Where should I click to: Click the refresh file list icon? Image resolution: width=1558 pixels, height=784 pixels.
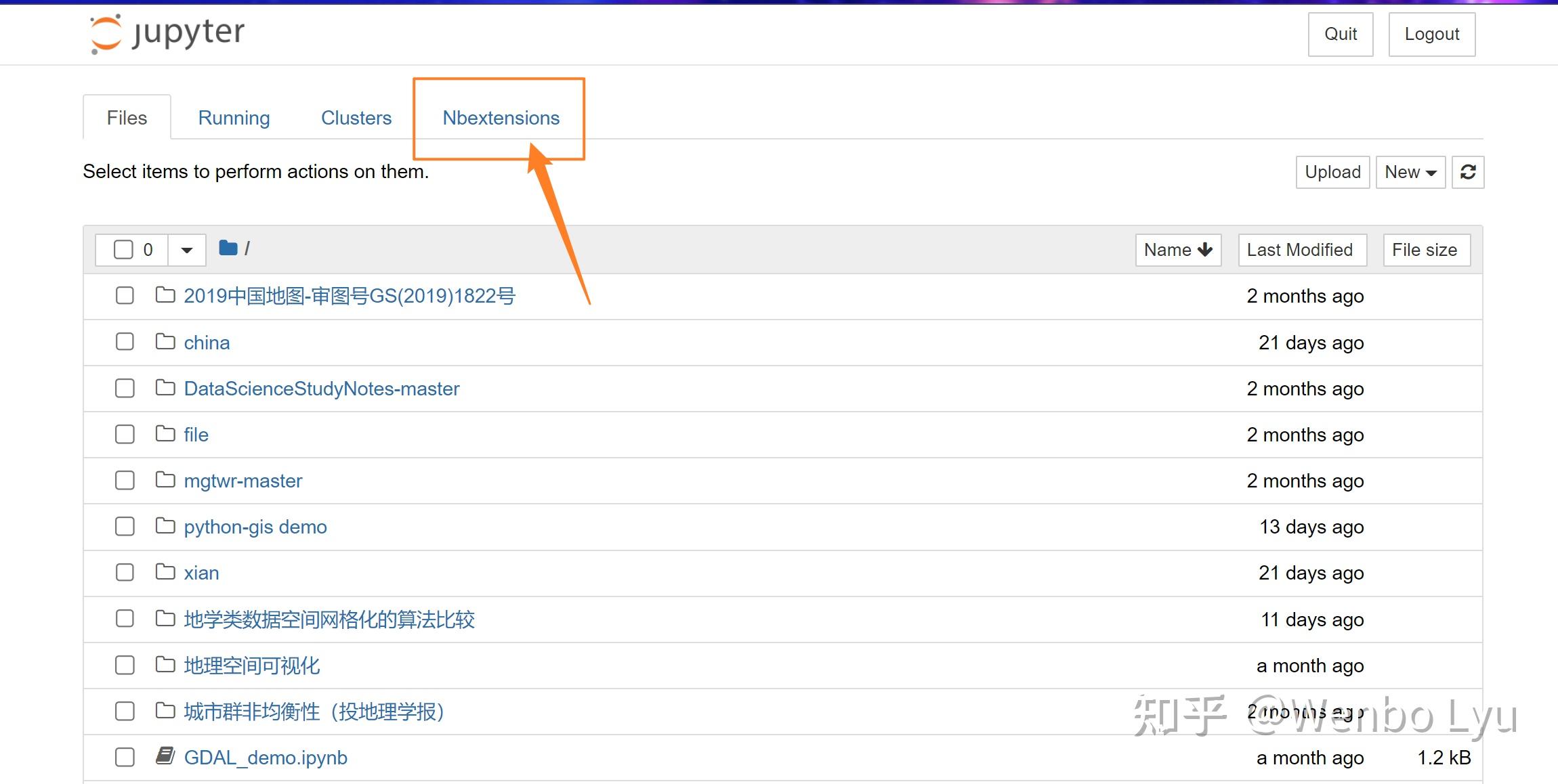coord(1467,172)
